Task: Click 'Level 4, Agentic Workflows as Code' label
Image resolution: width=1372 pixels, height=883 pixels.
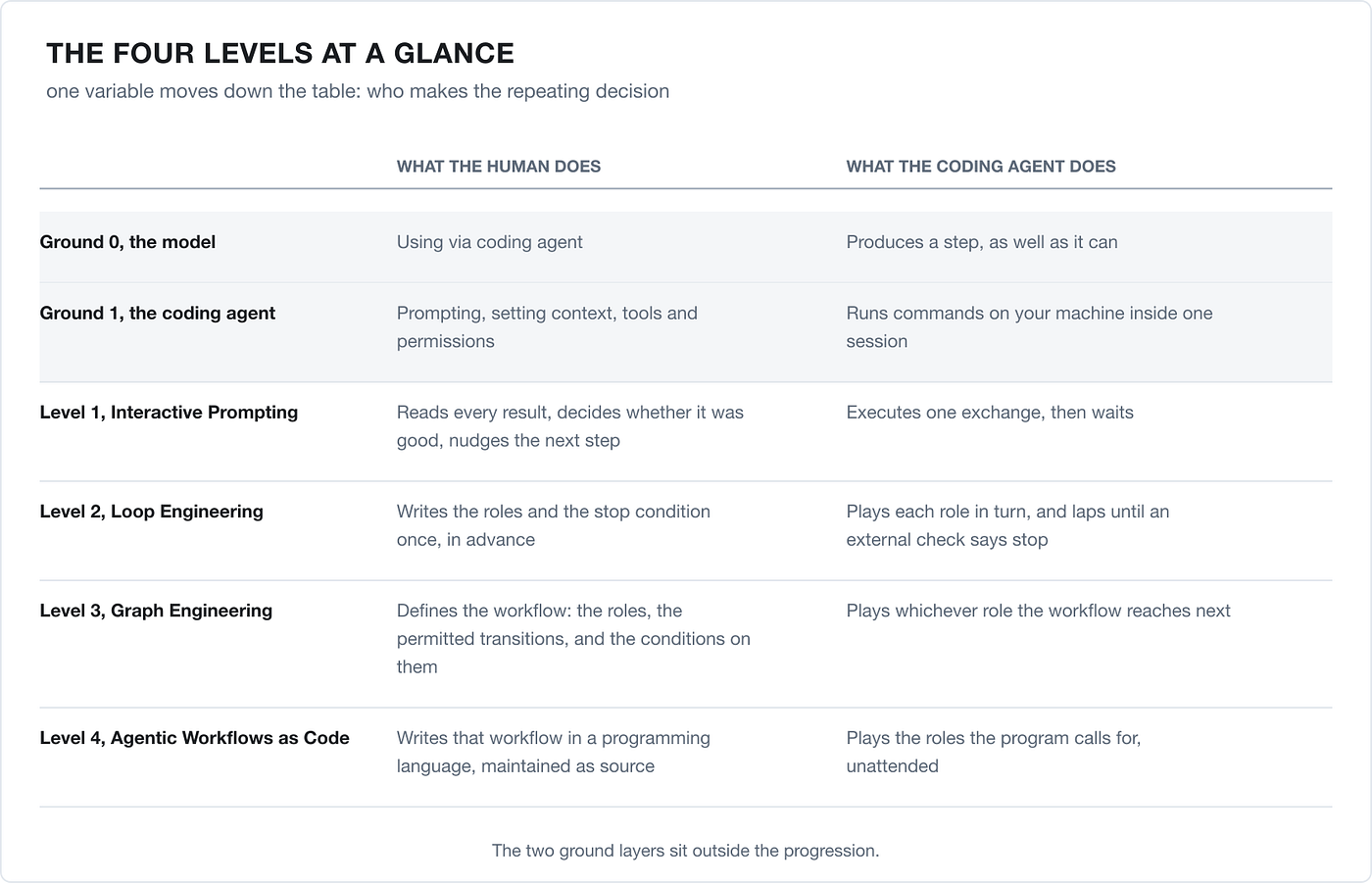Action: [195, 737]
